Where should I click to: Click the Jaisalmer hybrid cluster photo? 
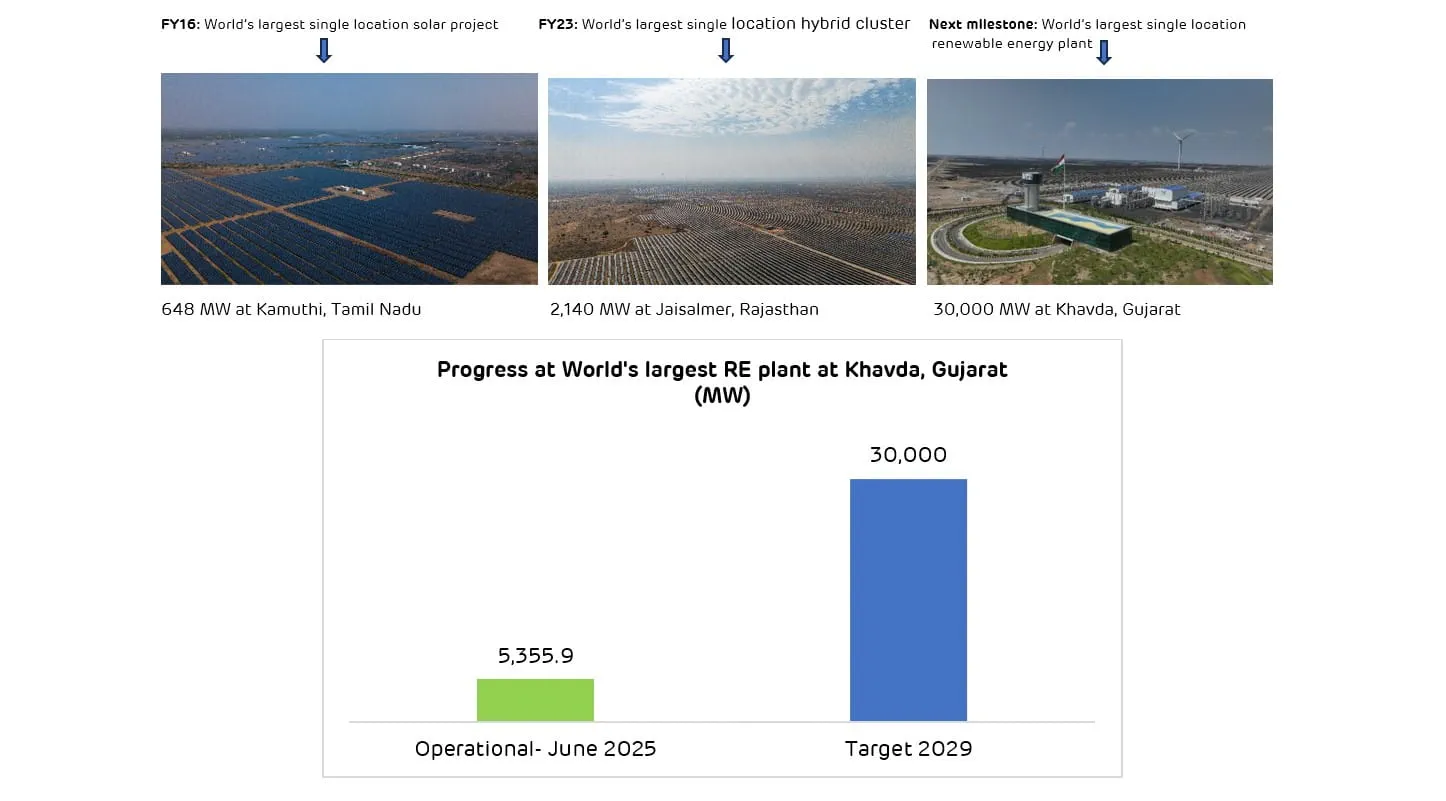[732, 182]
